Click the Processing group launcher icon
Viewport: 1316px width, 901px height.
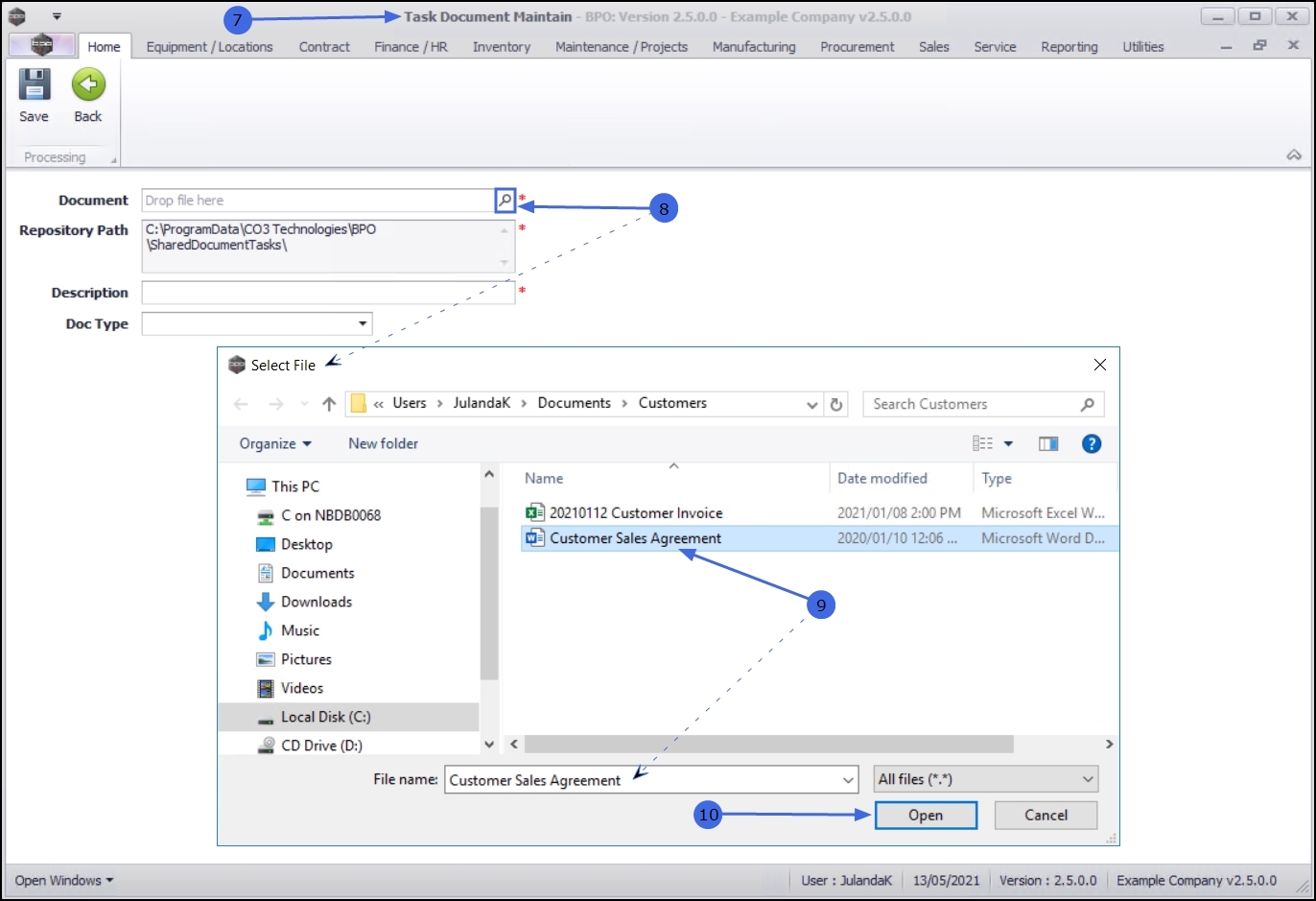click(x=114, y=160)
